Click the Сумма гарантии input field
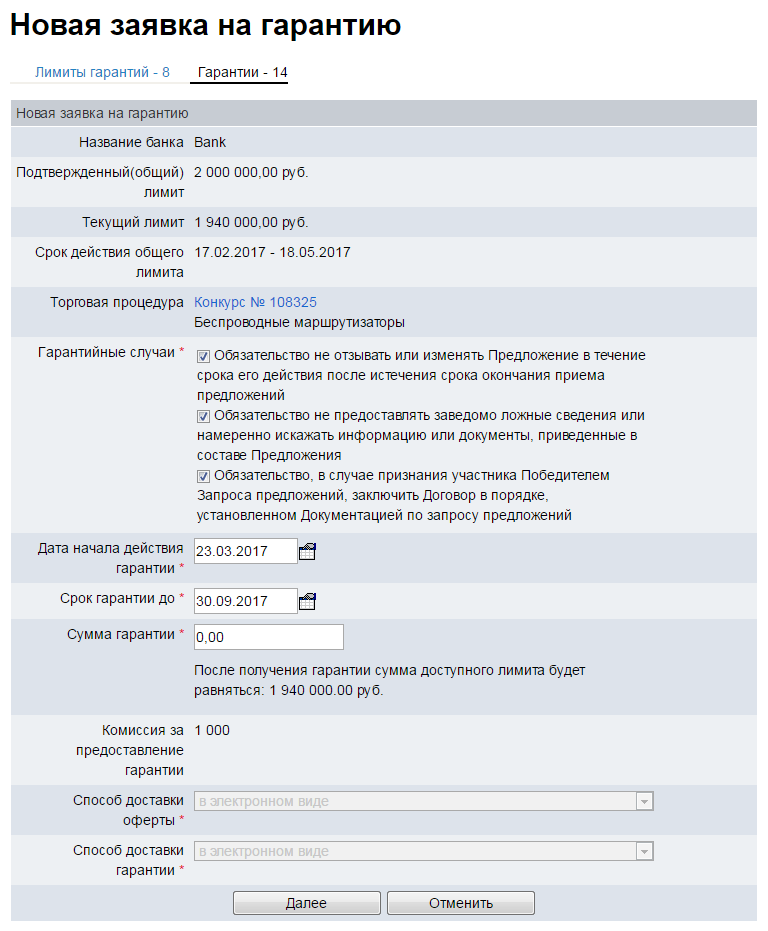 tap(268, 637)
